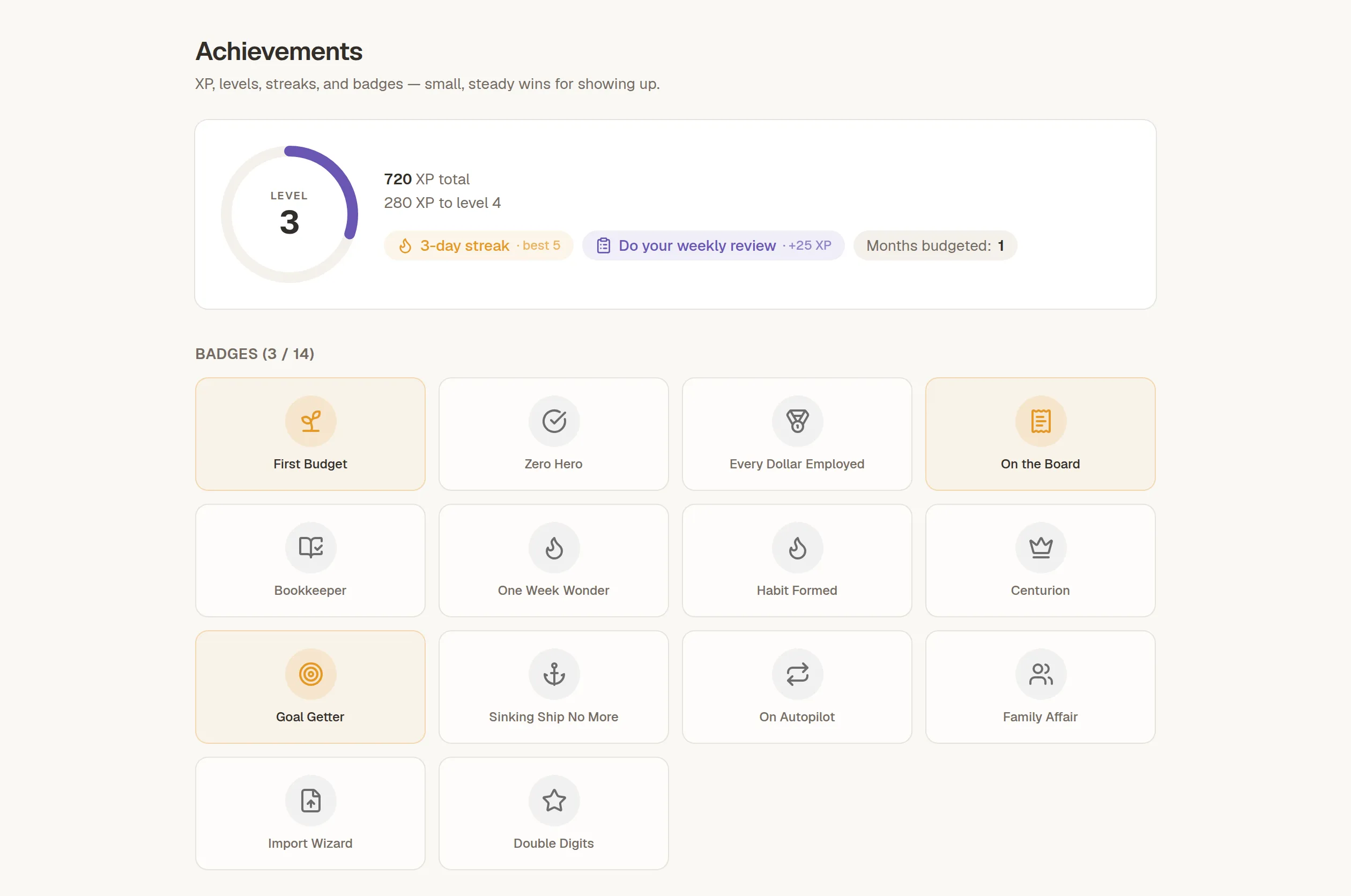Click the Double Digits badge label
Screen dimensions: 1351x896
click(x=554, y=843)
